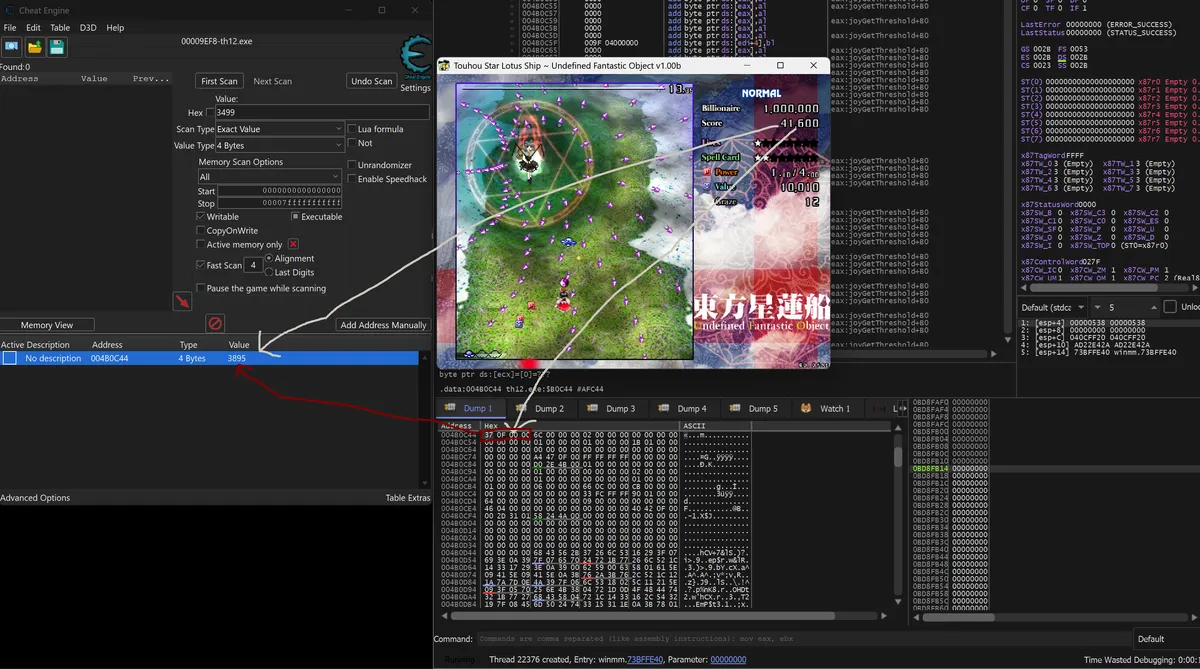Toggle the Executable checkbox
1200x669 pixels.
(x=295, y=216)
